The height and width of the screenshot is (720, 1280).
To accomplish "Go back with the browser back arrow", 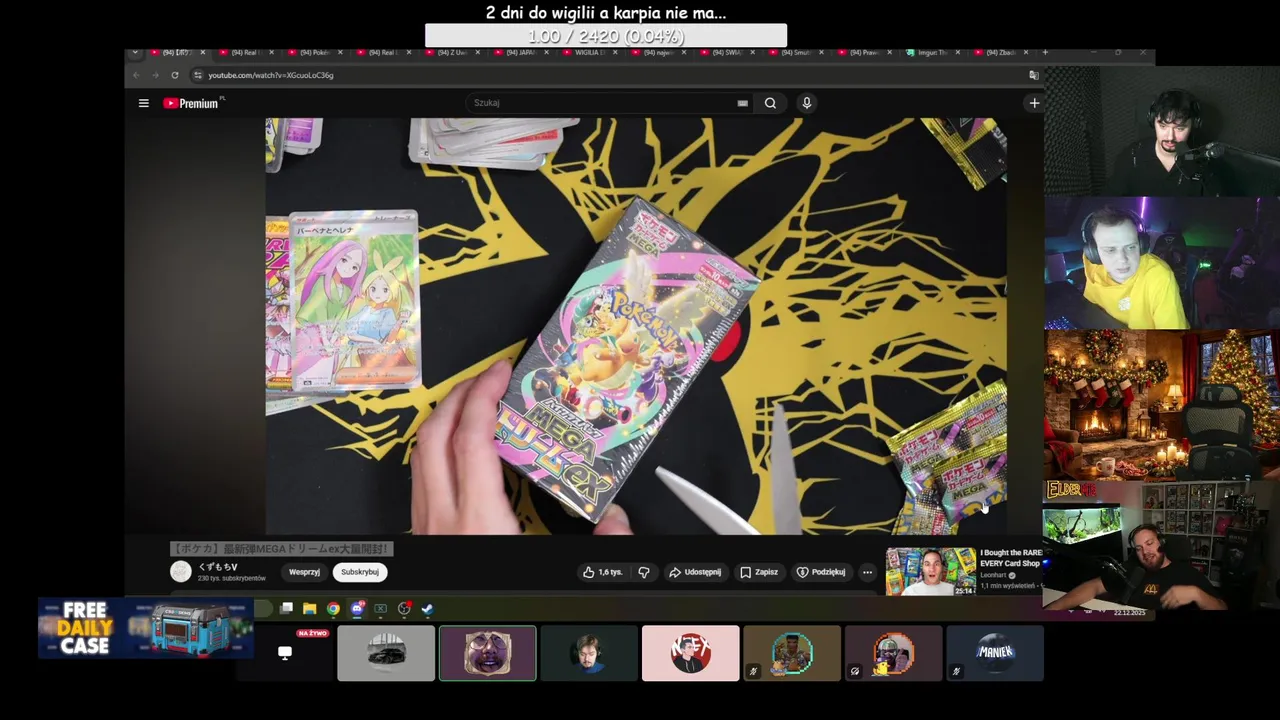I will [x=137, y=75].
